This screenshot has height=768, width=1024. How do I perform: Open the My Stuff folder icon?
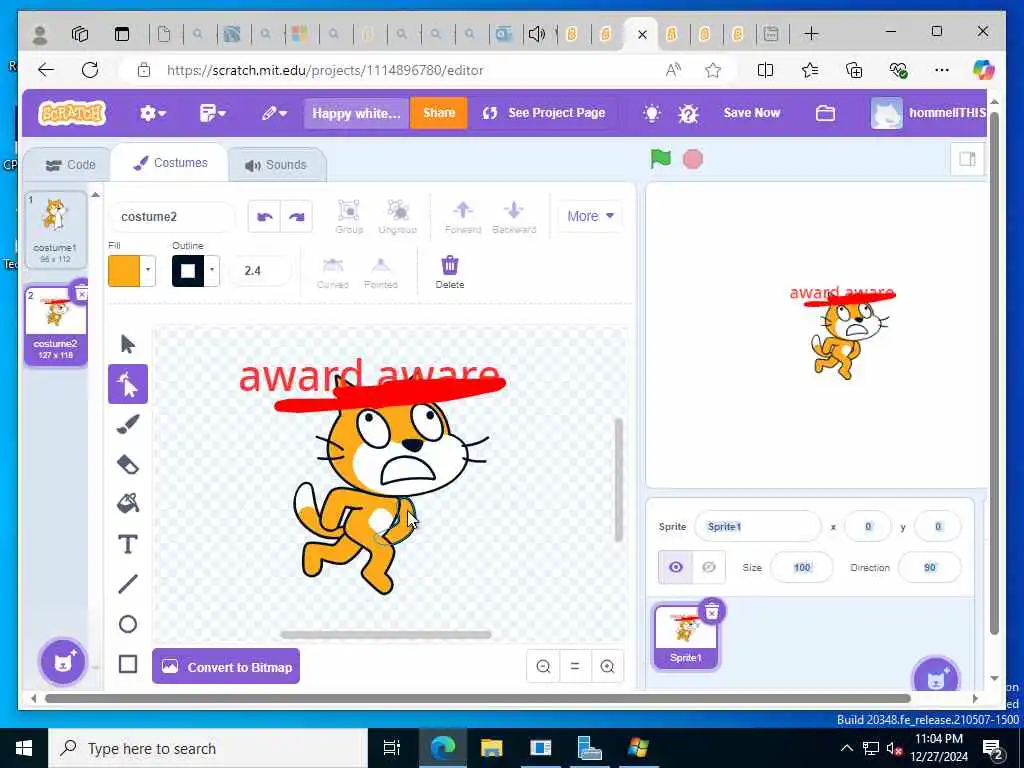[x=825, y=113]
